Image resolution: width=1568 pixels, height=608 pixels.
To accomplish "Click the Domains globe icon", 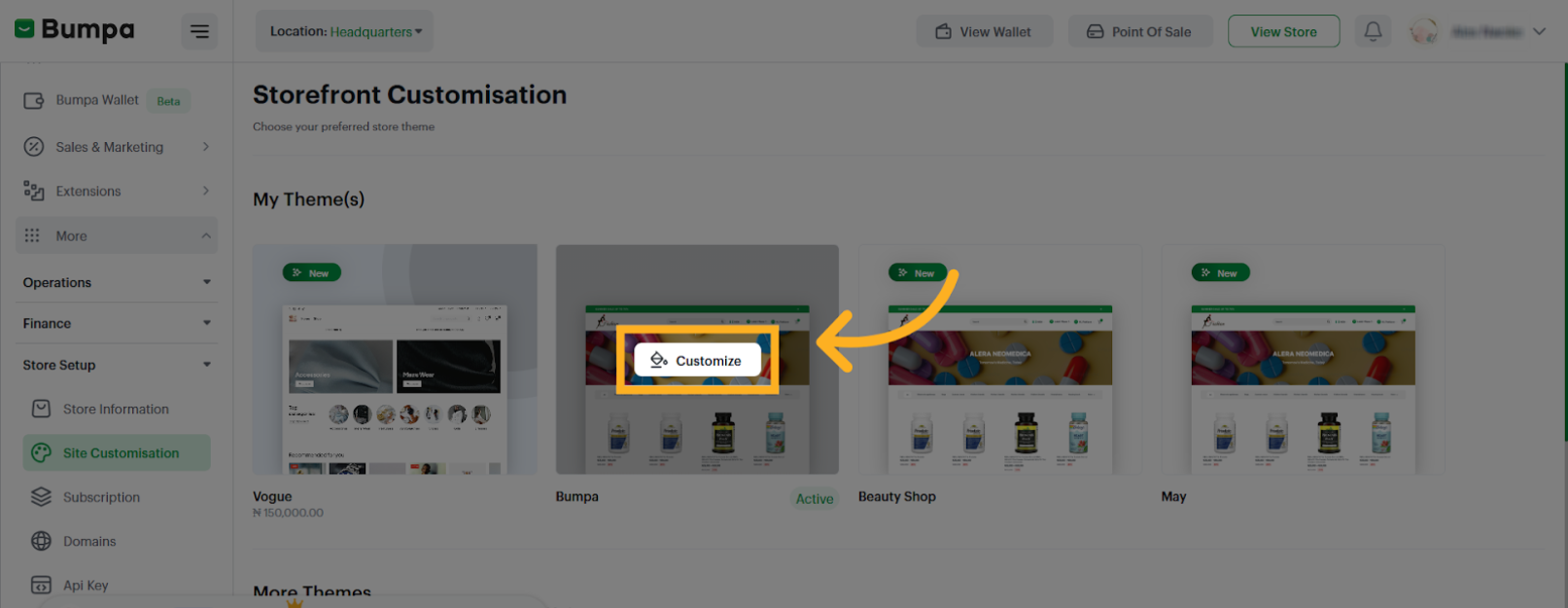I will point(41,541).
